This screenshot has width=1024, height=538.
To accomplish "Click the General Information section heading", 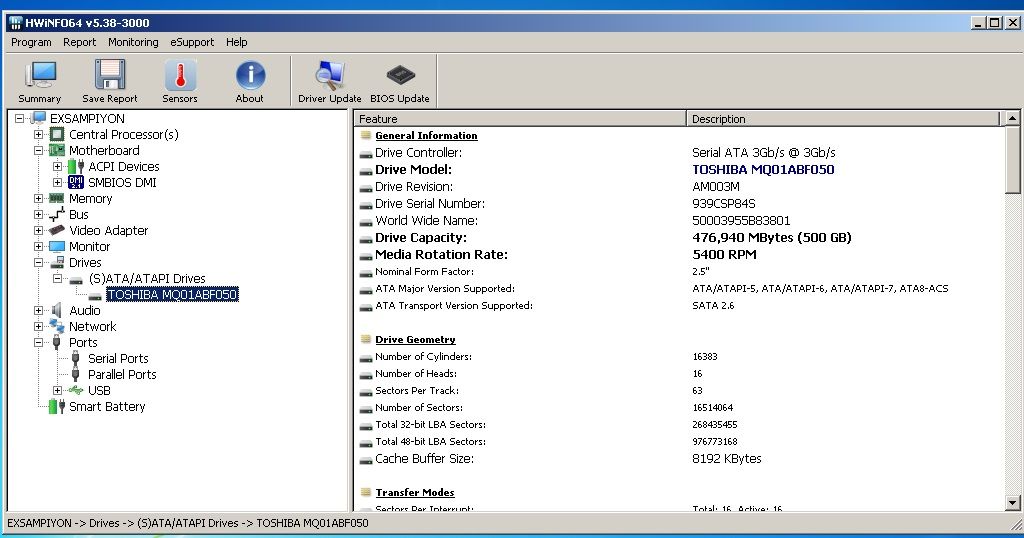I will [426, 136].
